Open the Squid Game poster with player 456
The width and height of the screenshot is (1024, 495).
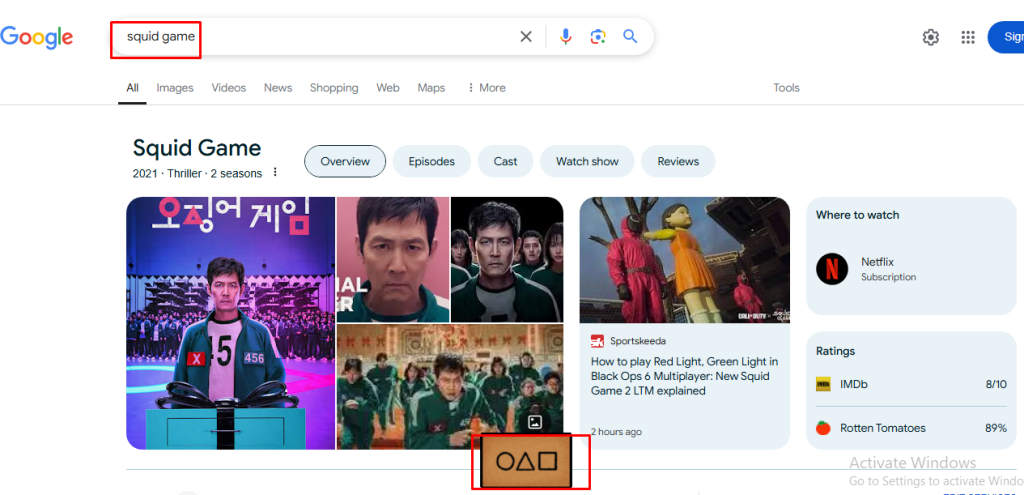click(231, 323)
